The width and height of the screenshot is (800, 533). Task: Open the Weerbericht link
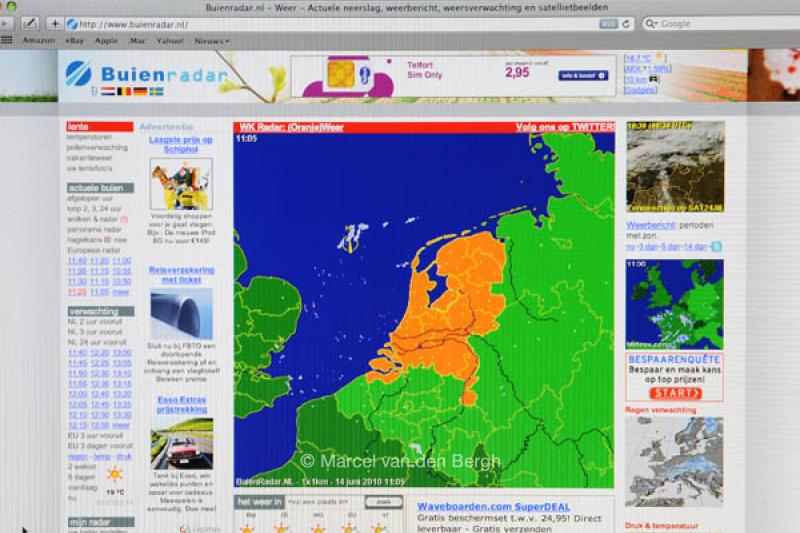(651, 225)
